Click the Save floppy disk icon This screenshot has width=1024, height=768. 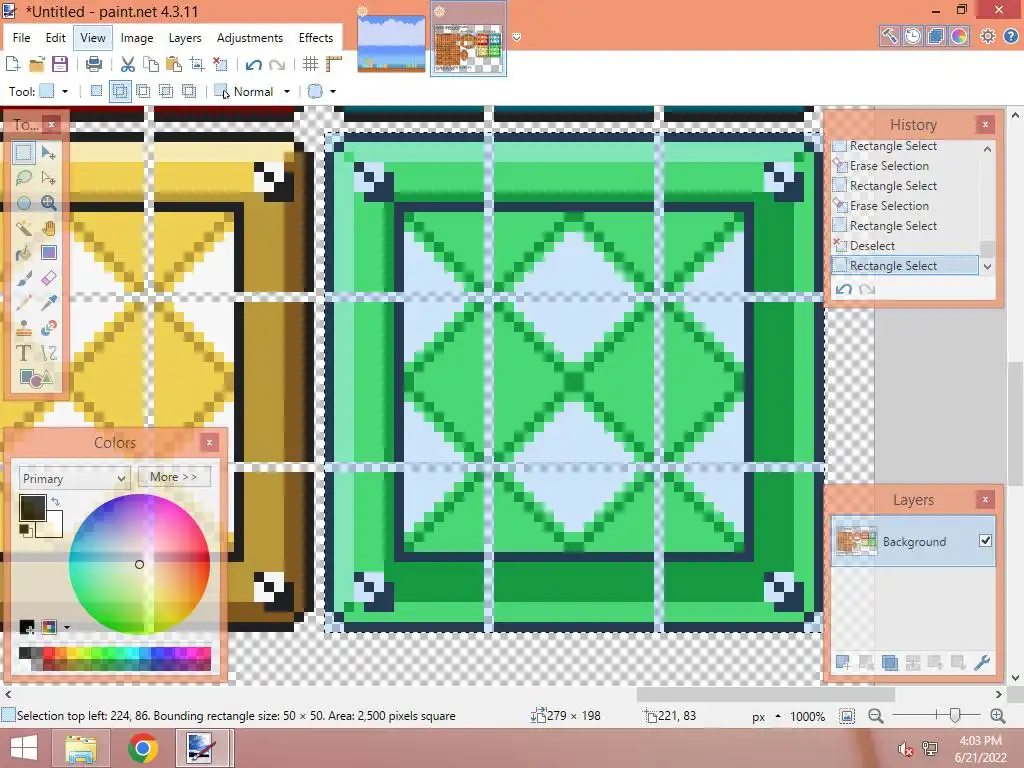(x=60, y=64)
